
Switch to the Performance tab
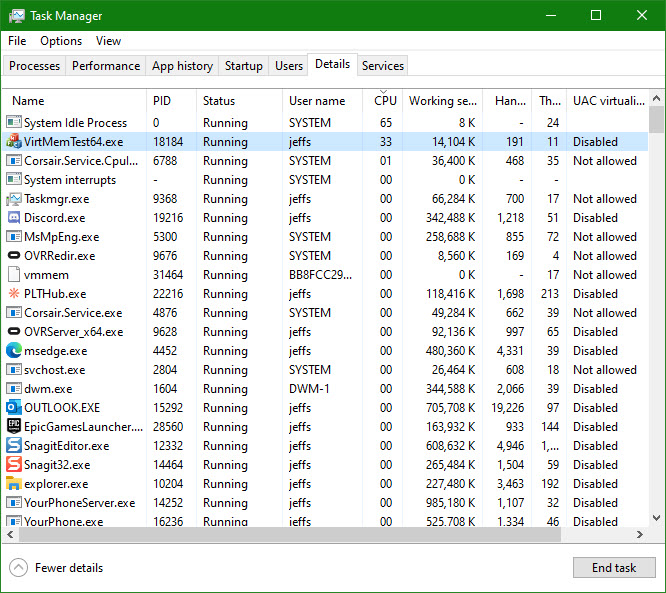pyautogui.click(x=106, y=66)
